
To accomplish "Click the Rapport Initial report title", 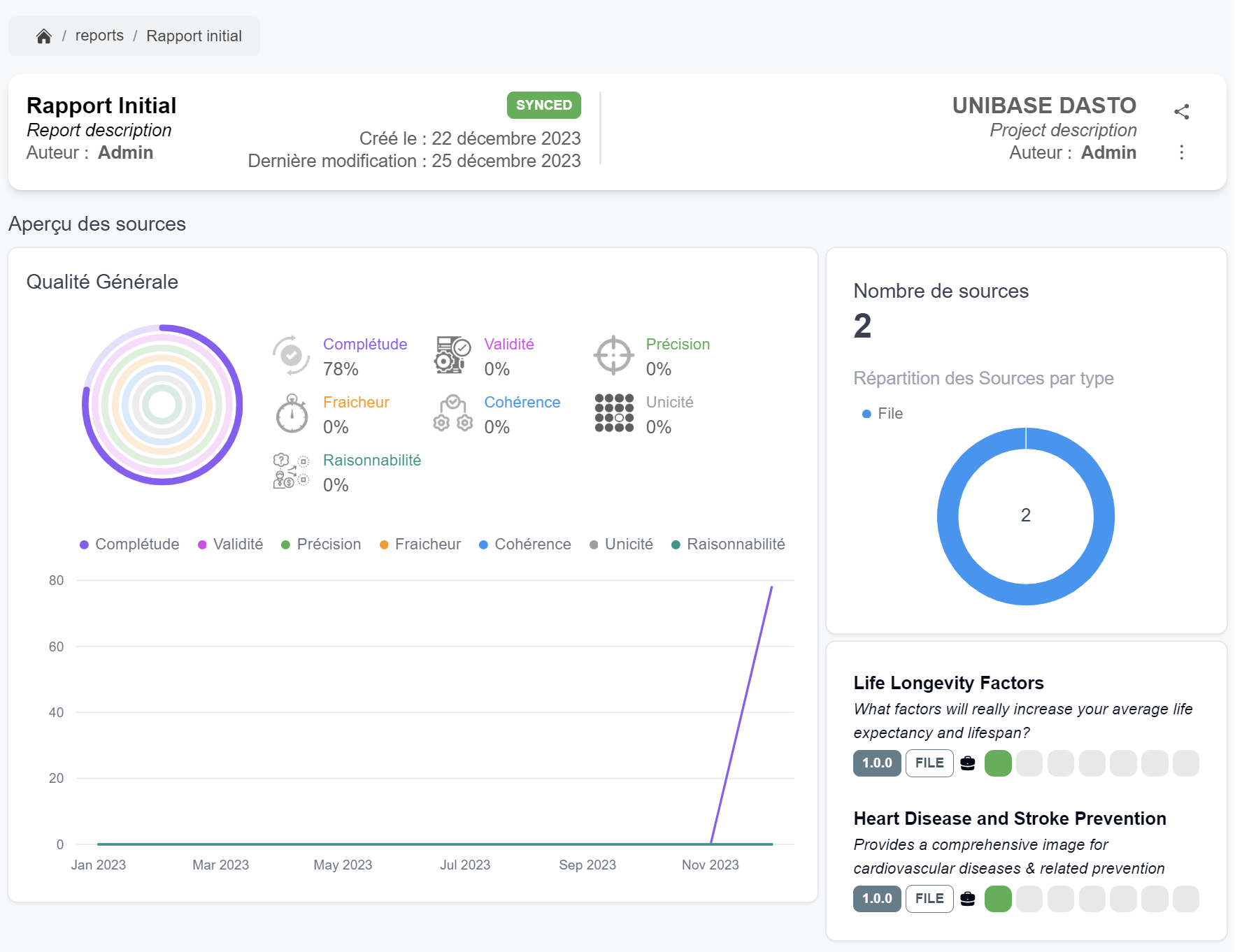I will tap(101, 106).
